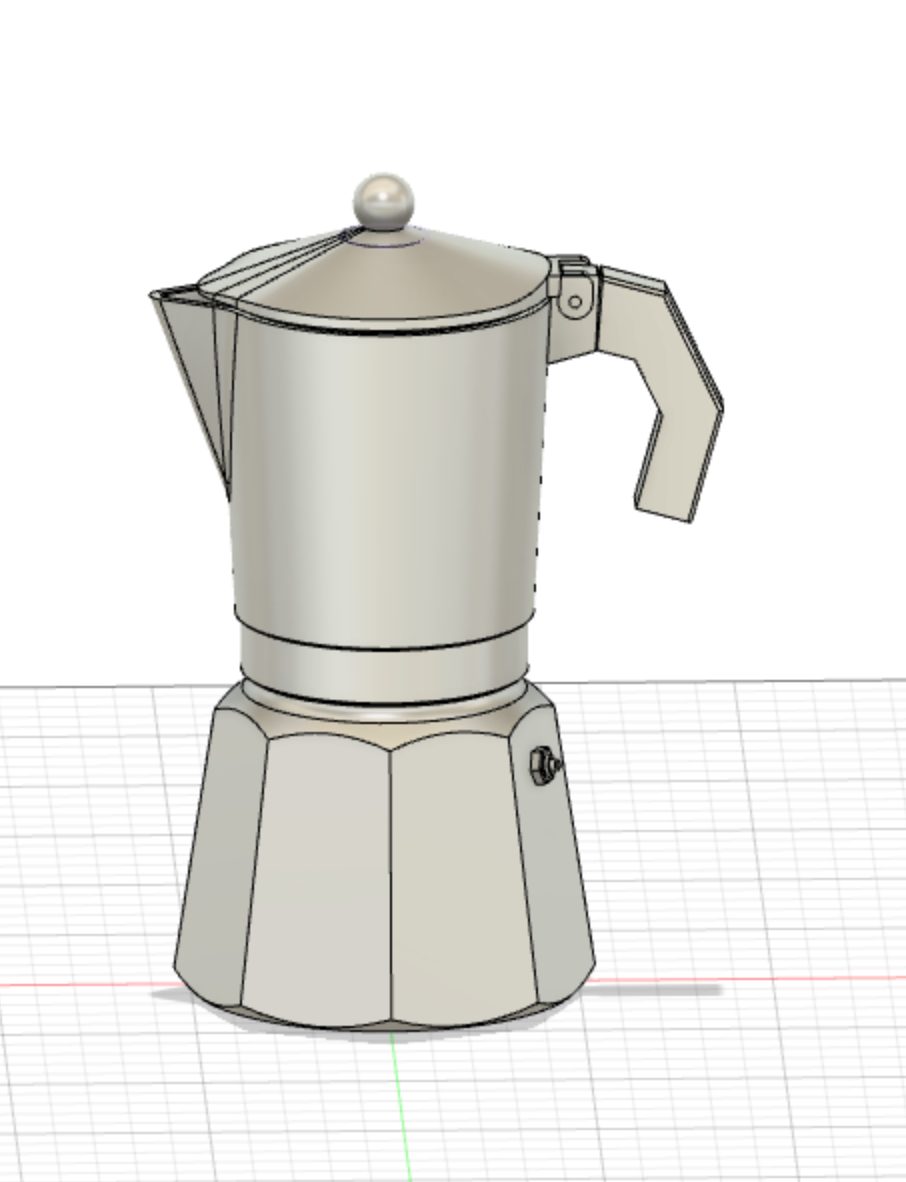The height and width of the screenshot is (1182, 906).
Task: Click the far-left shaded facet of the base
Action: (x=217, y=852)
